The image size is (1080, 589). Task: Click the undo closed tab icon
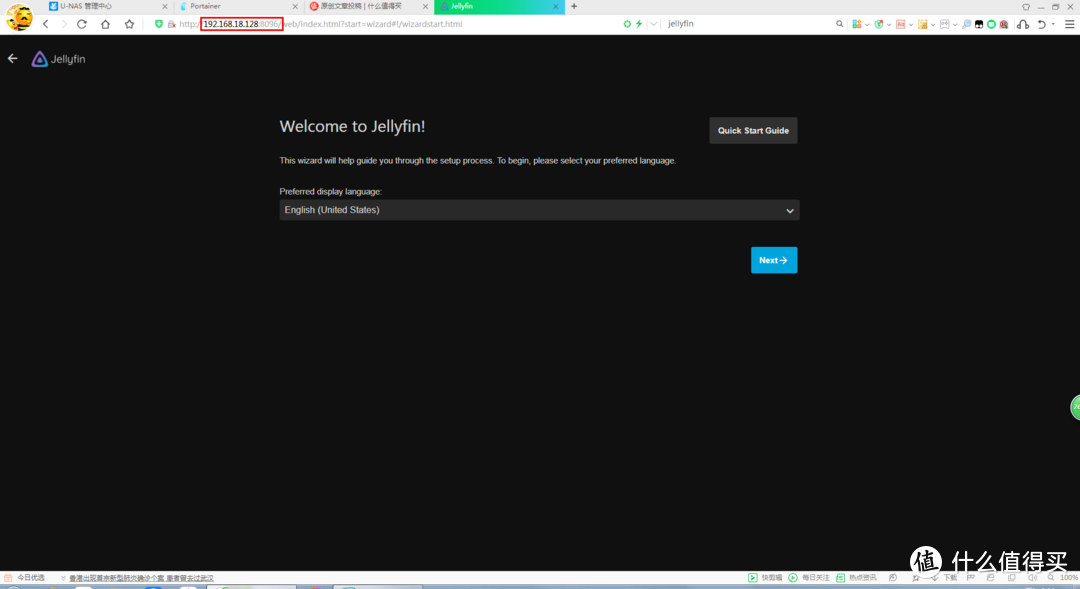1041,24
